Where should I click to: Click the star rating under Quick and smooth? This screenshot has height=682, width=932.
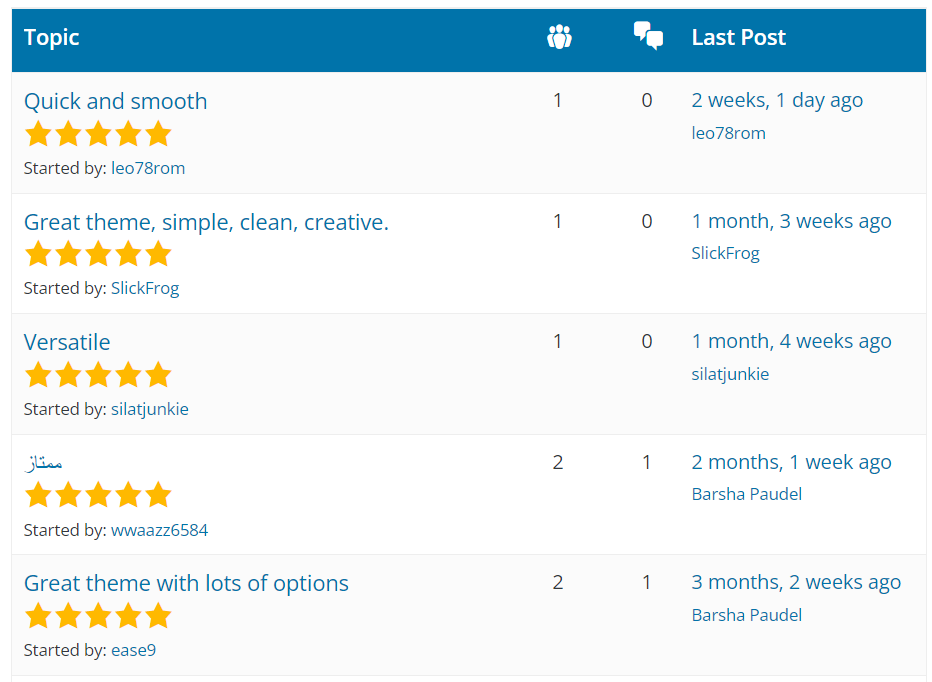coord(98,134)
